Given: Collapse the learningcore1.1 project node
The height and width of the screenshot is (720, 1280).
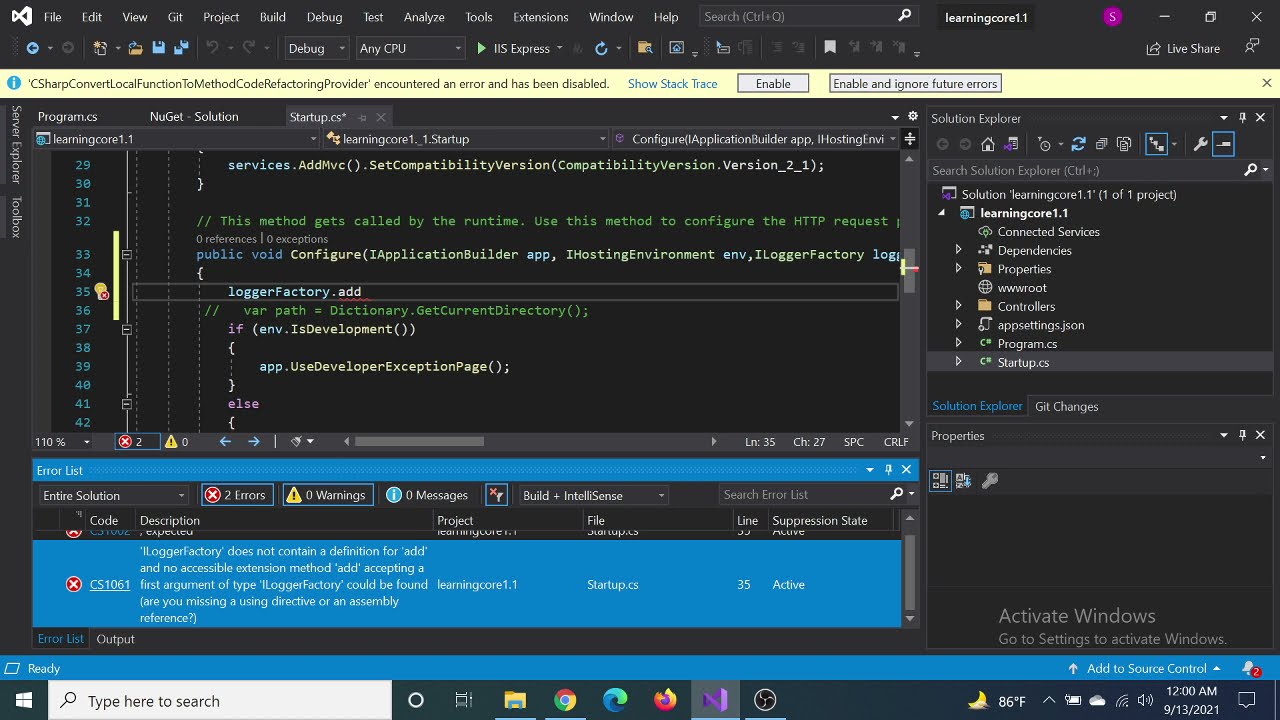Looking at the screenshot, I should (941, 213).
